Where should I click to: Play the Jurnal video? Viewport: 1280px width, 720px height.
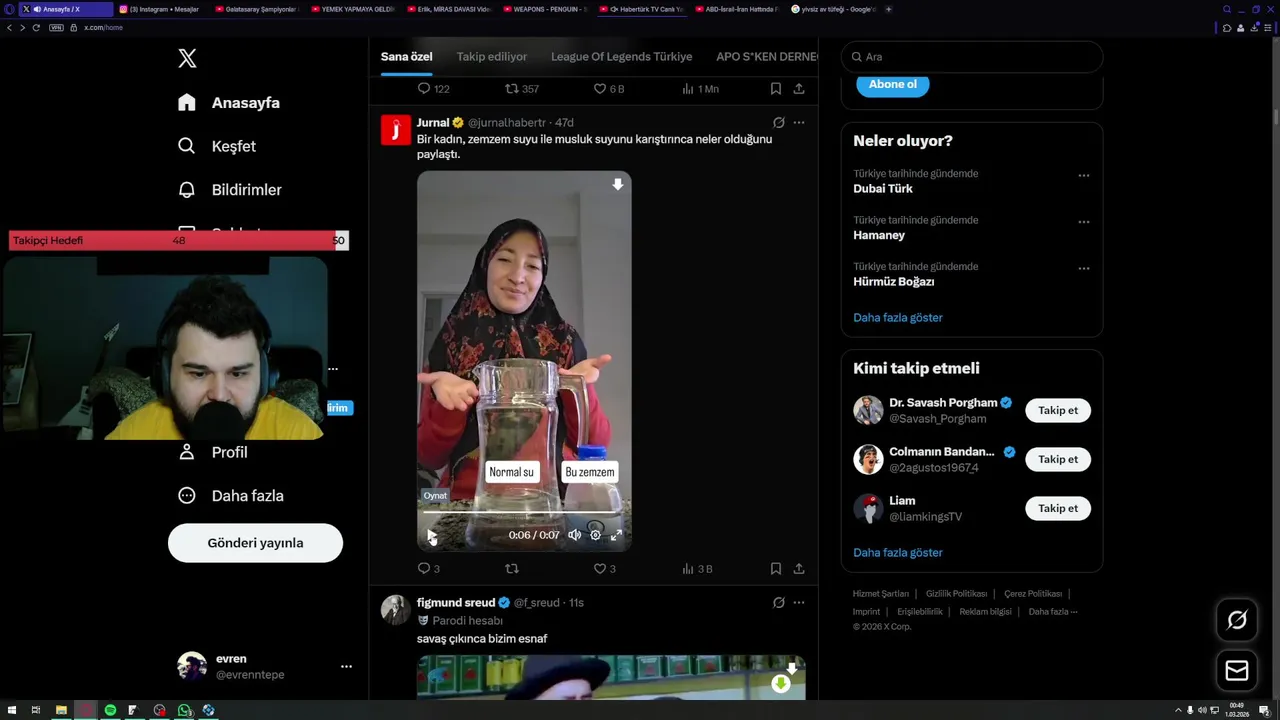tap(432, 535)
